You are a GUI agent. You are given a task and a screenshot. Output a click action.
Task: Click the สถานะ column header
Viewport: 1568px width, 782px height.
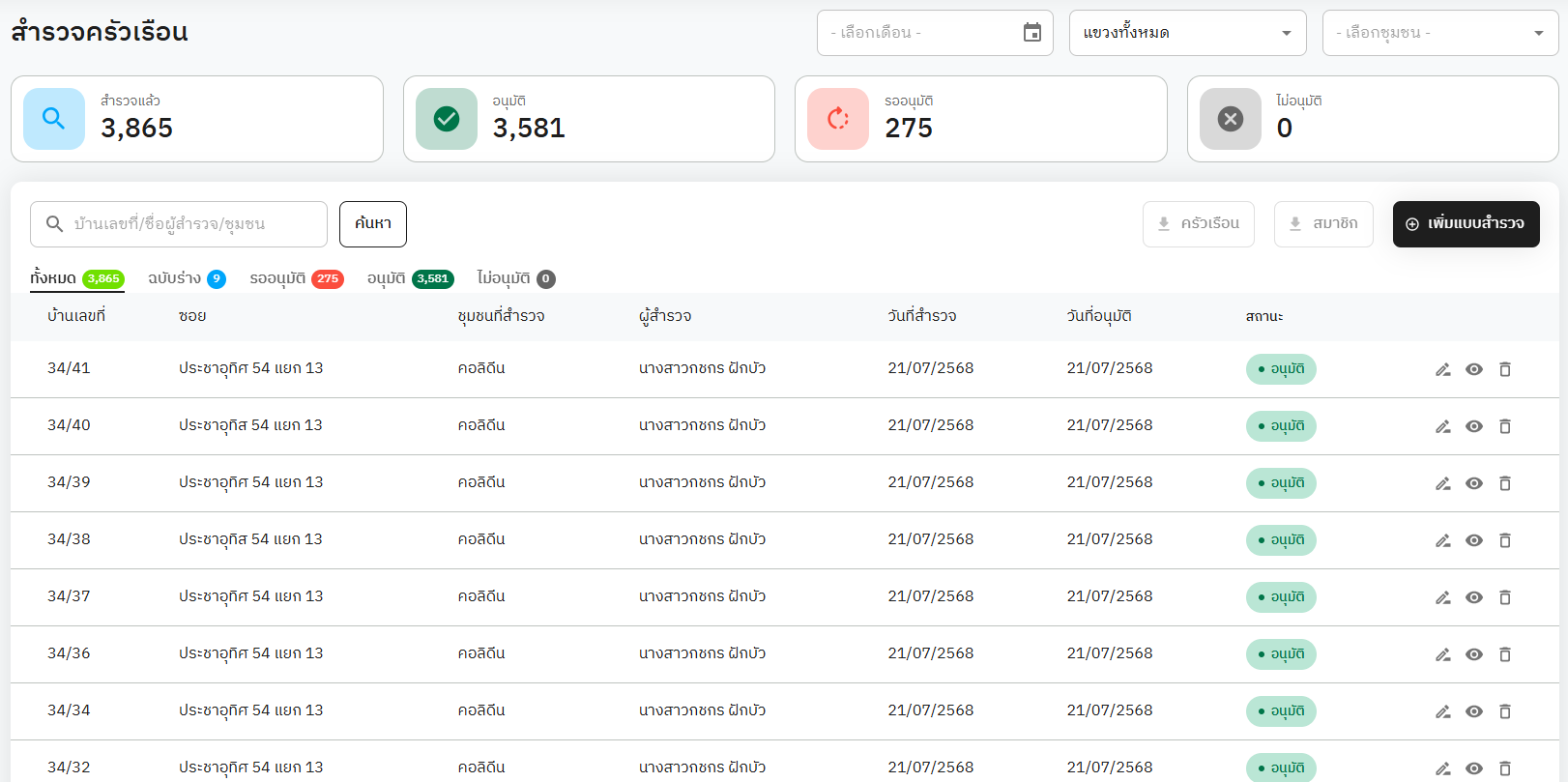click(x=1264, y=316)
